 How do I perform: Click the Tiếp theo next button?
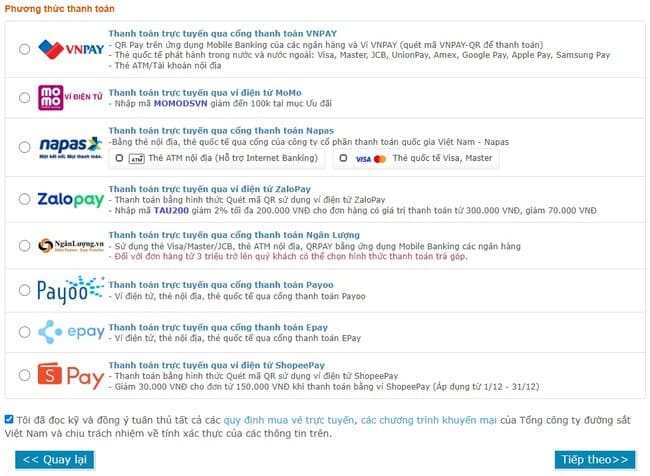click(x=595, y=460)
